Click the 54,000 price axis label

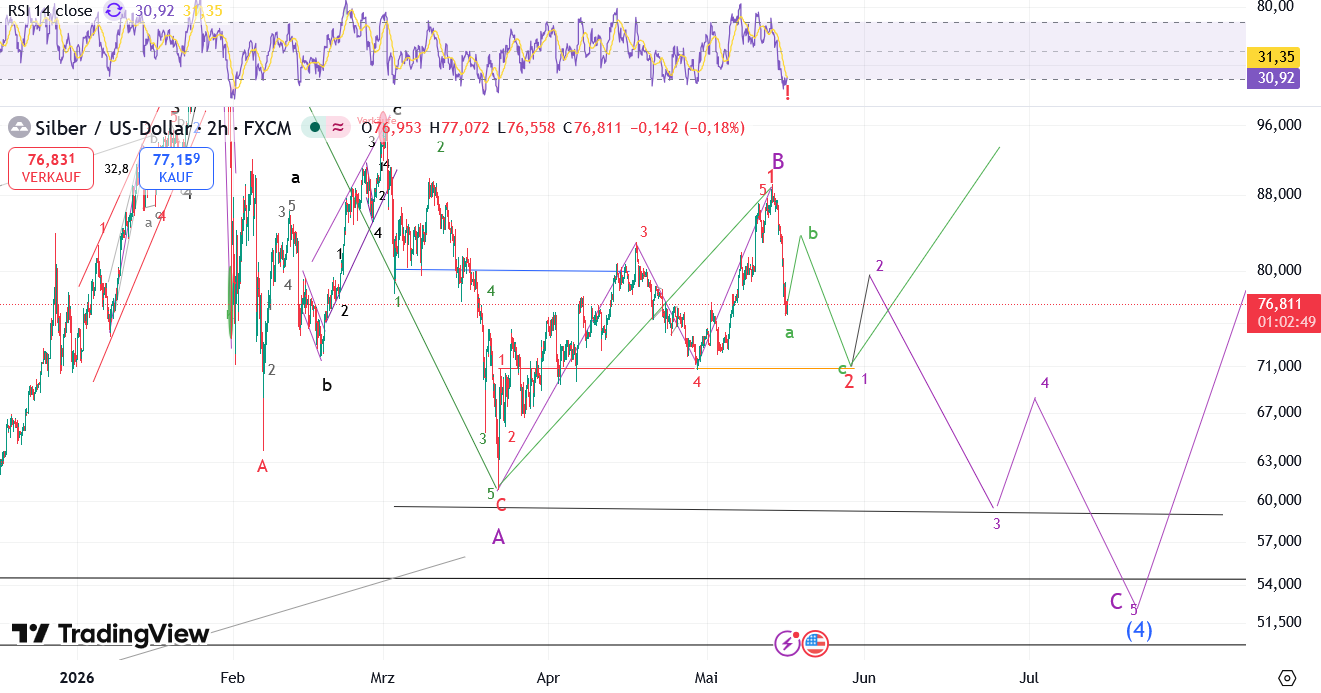(x=1279, y=584)
